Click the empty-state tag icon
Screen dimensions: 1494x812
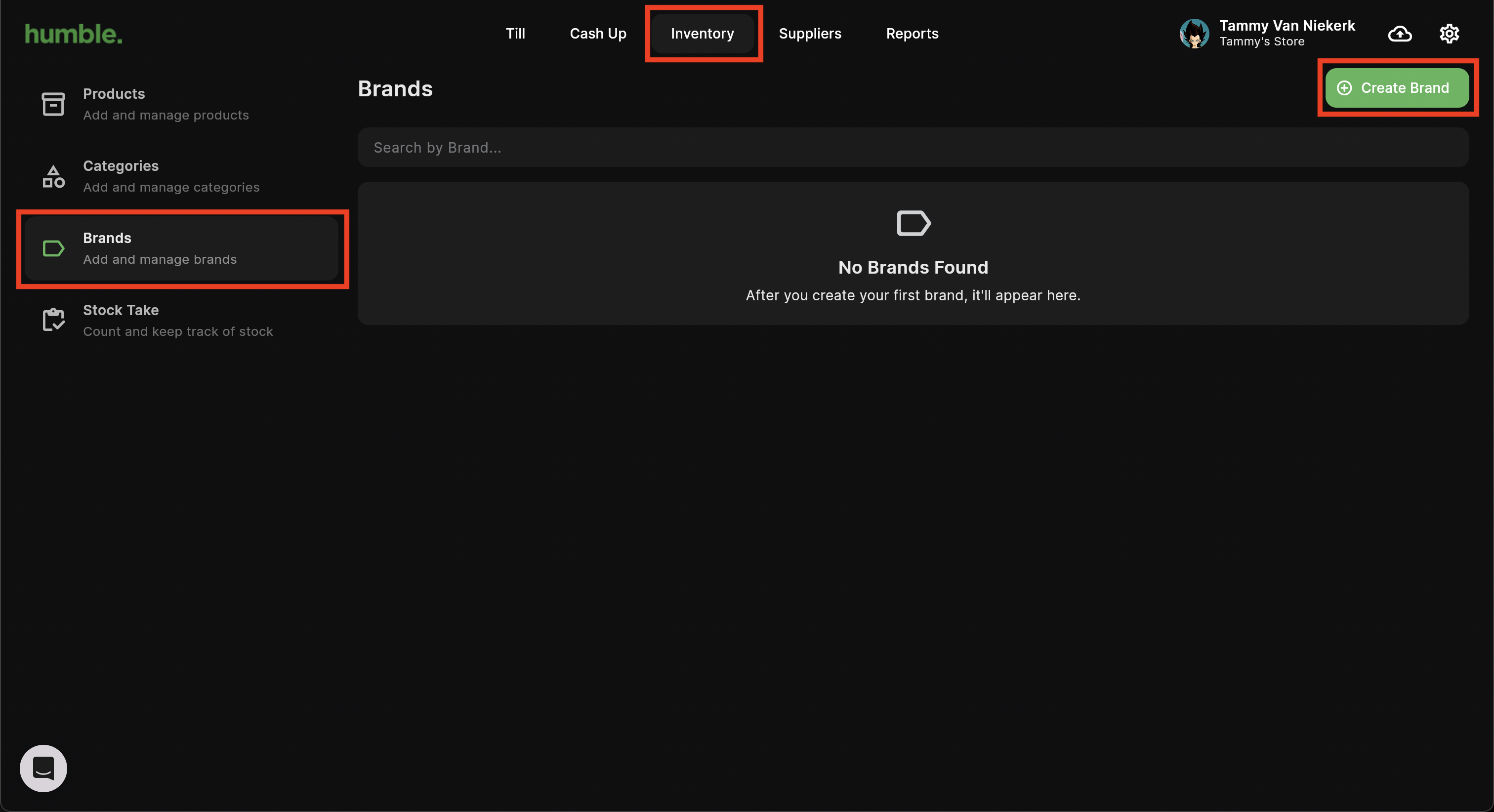point(913,223)
